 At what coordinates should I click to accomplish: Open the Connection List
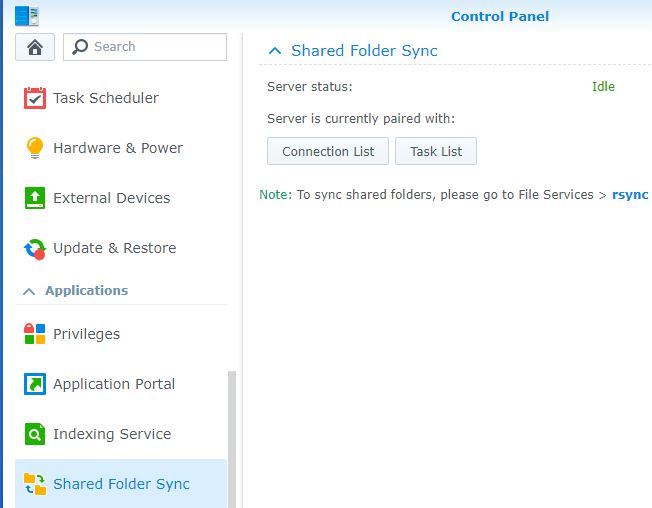pyautogui.click(x=328, y=151)
